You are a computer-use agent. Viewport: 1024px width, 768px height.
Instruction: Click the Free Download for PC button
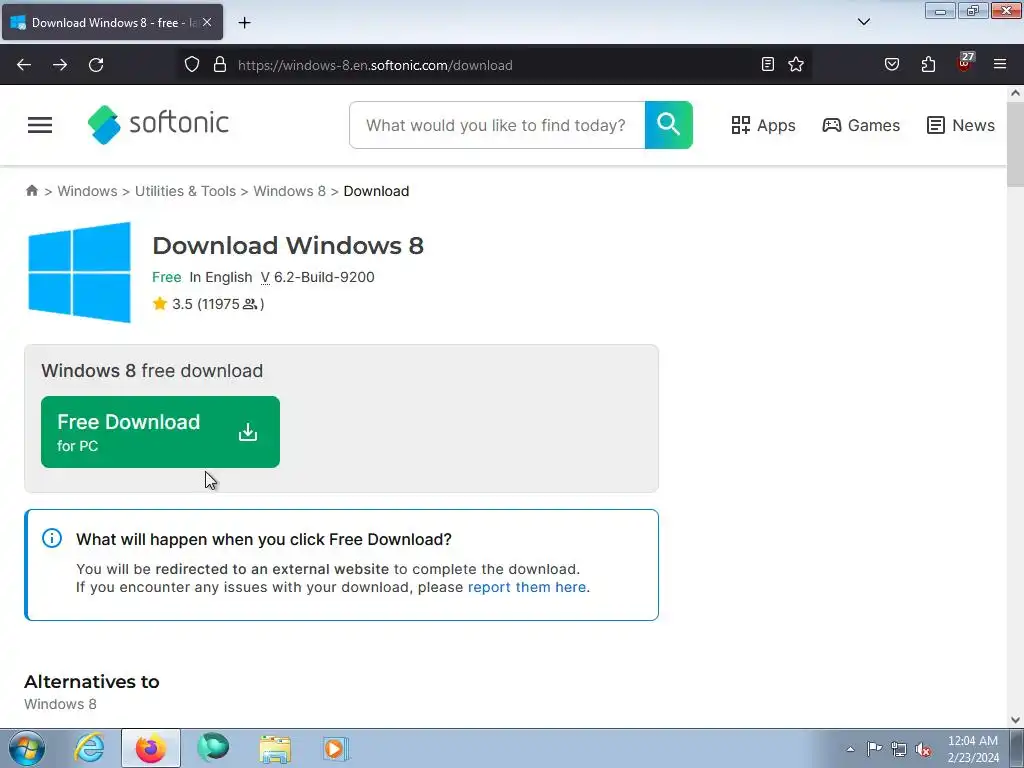click(x=160, y=432)
